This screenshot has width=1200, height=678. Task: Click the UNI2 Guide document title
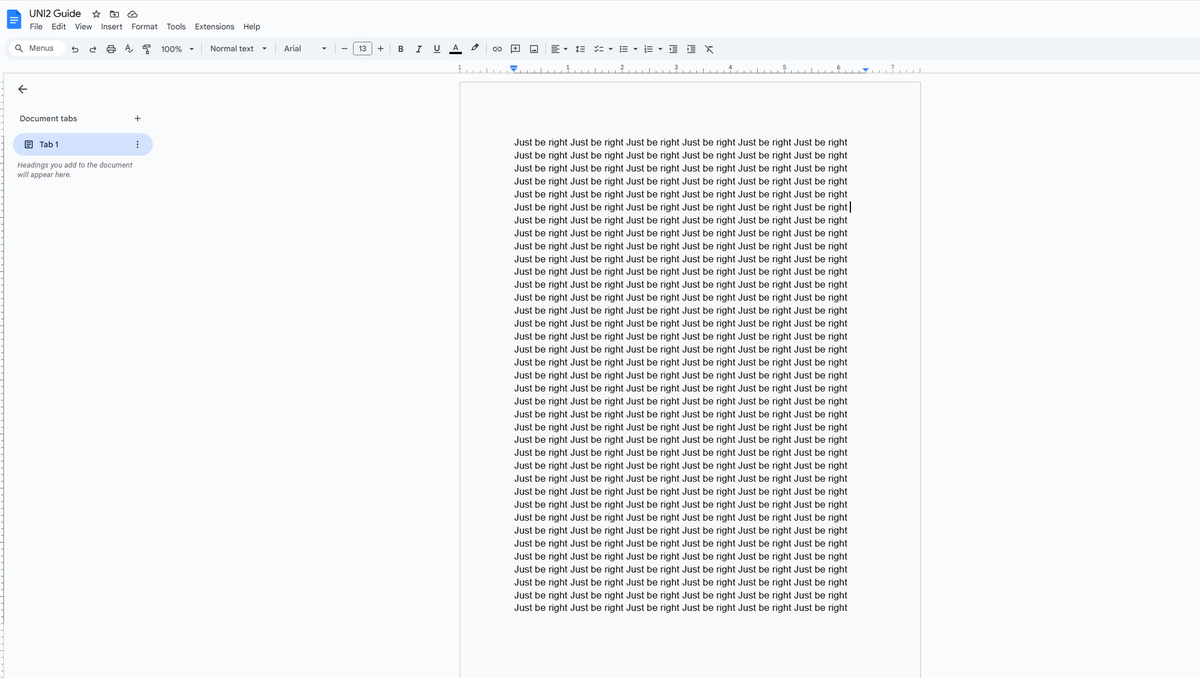tap(55, 13)
